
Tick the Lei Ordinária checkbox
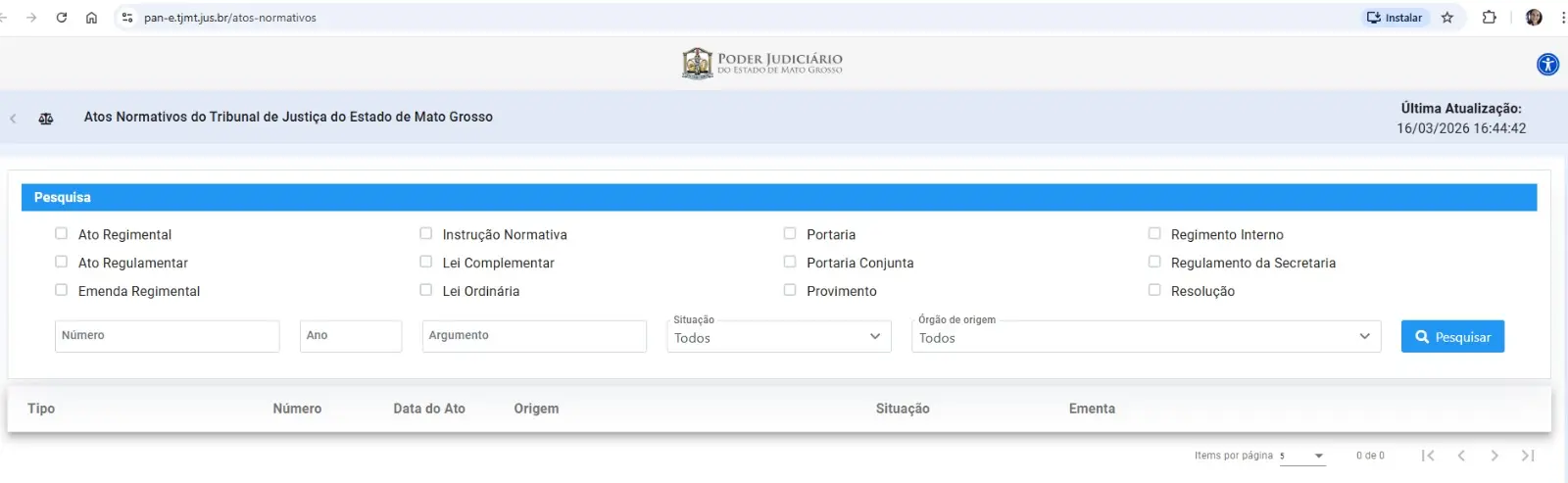coord(425,290)
